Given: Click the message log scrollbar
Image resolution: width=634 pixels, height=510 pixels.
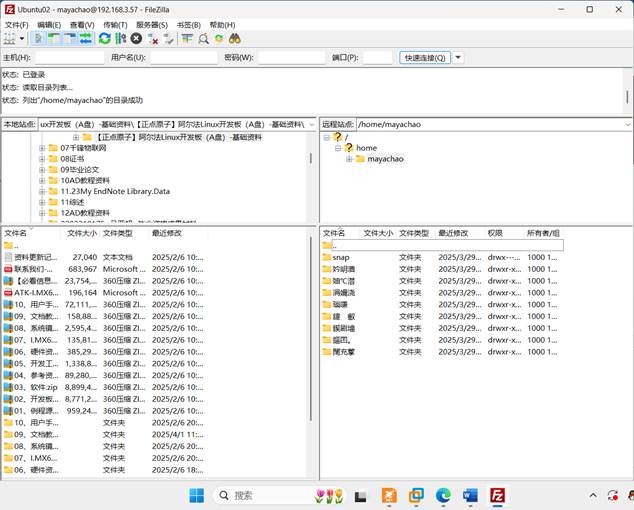Looking at the screenshot, I should point(627,96).
